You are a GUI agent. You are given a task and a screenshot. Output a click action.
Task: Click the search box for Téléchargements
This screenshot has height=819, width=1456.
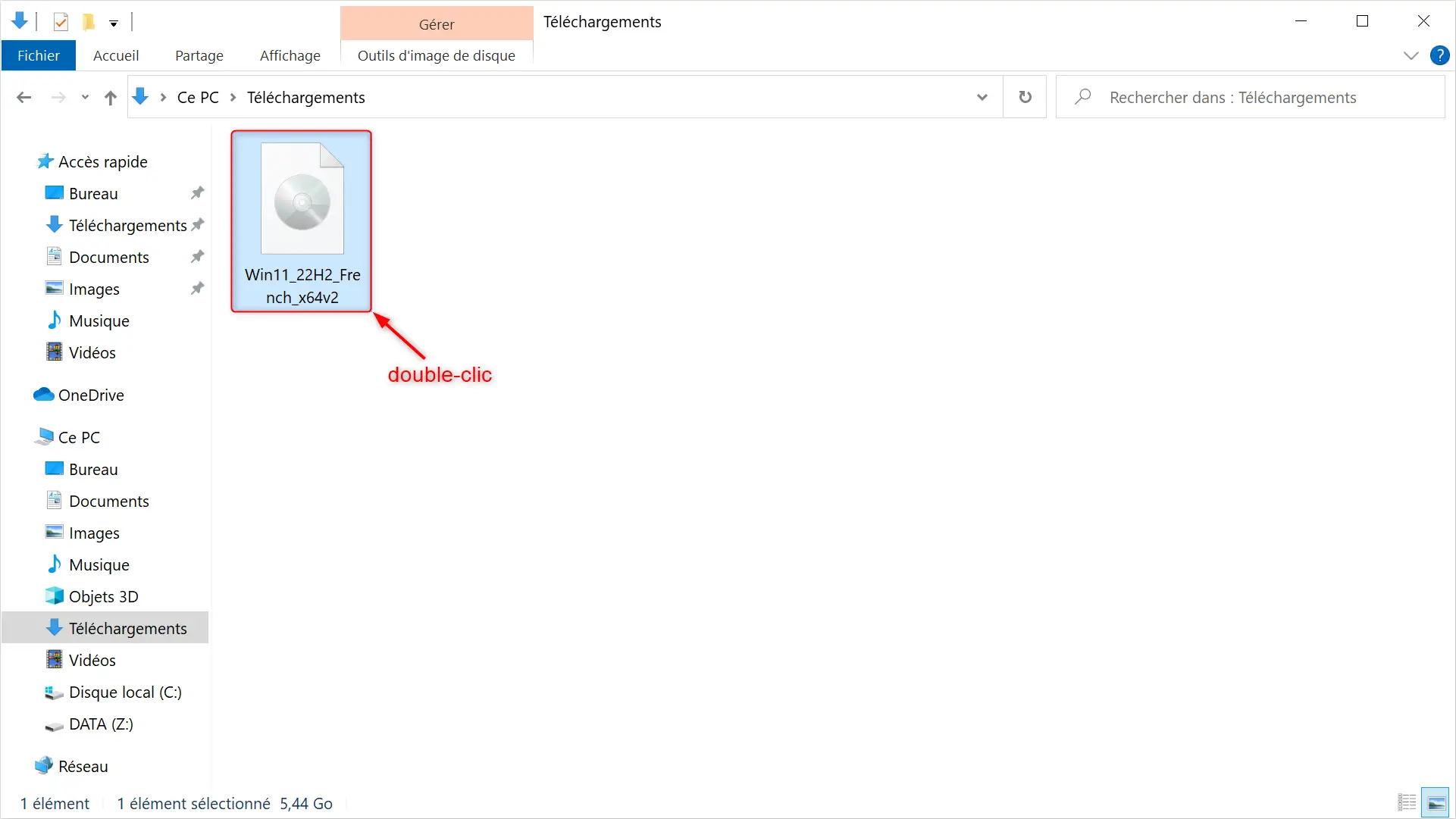pyautogui.click(x=1251, y=97)
